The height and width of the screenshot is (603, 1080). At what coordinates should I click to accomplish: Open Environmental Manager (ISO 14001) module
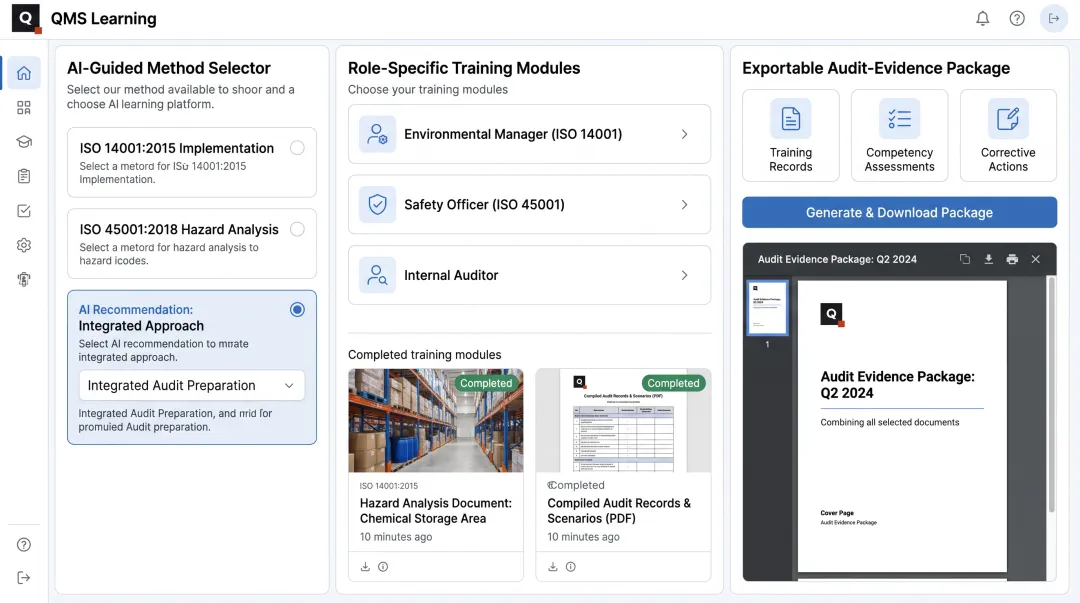point(529,134)
